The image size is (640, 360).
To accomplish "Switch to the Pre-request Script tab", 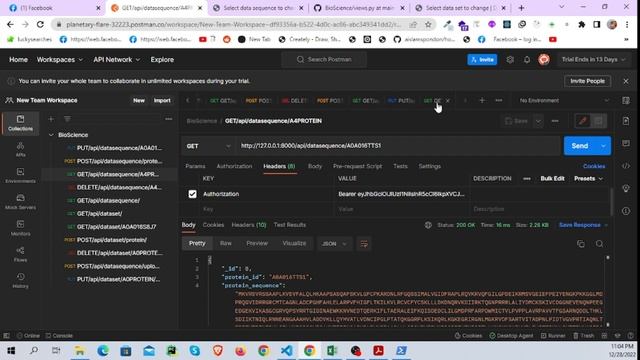I will click(x=357, y=166).
